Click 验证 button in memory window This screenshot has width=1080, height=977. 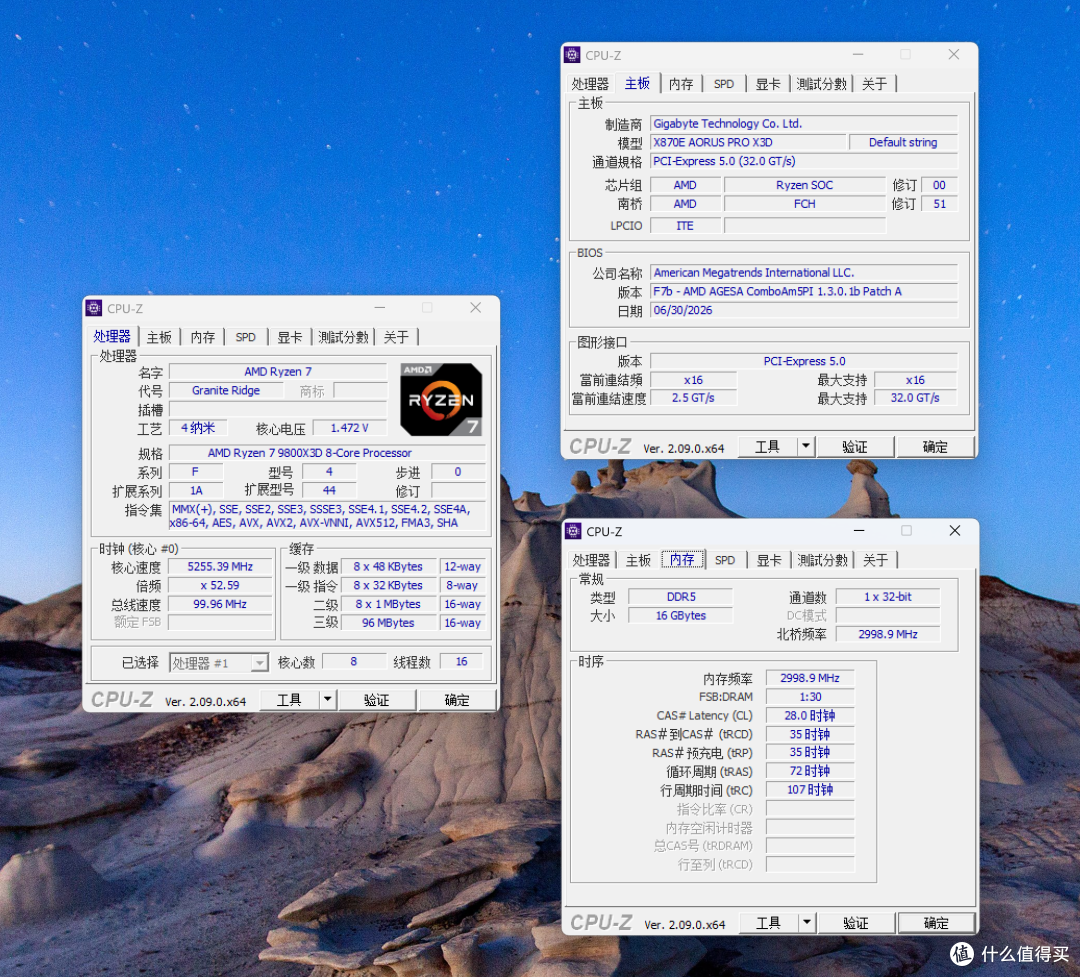[x=856, y=923]
